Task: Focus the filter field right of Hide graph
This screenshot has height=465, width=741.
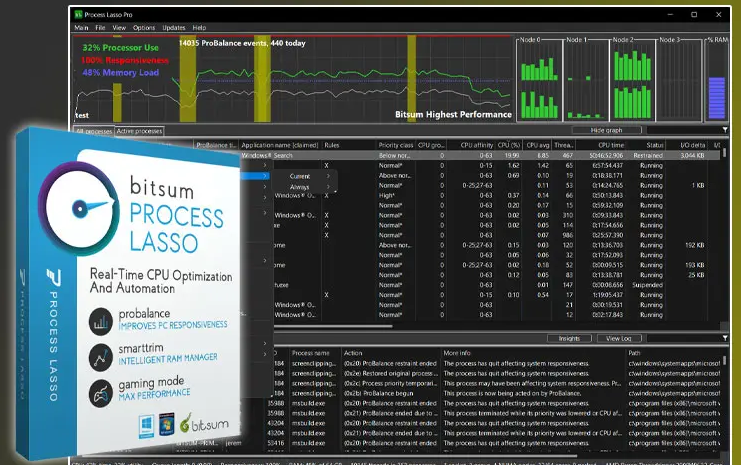Action: 684,130
